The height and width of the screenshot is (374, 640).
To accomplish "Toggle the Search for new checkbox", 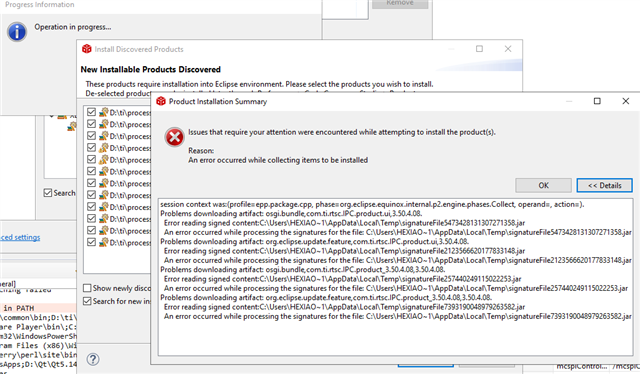I will point(87,301).
